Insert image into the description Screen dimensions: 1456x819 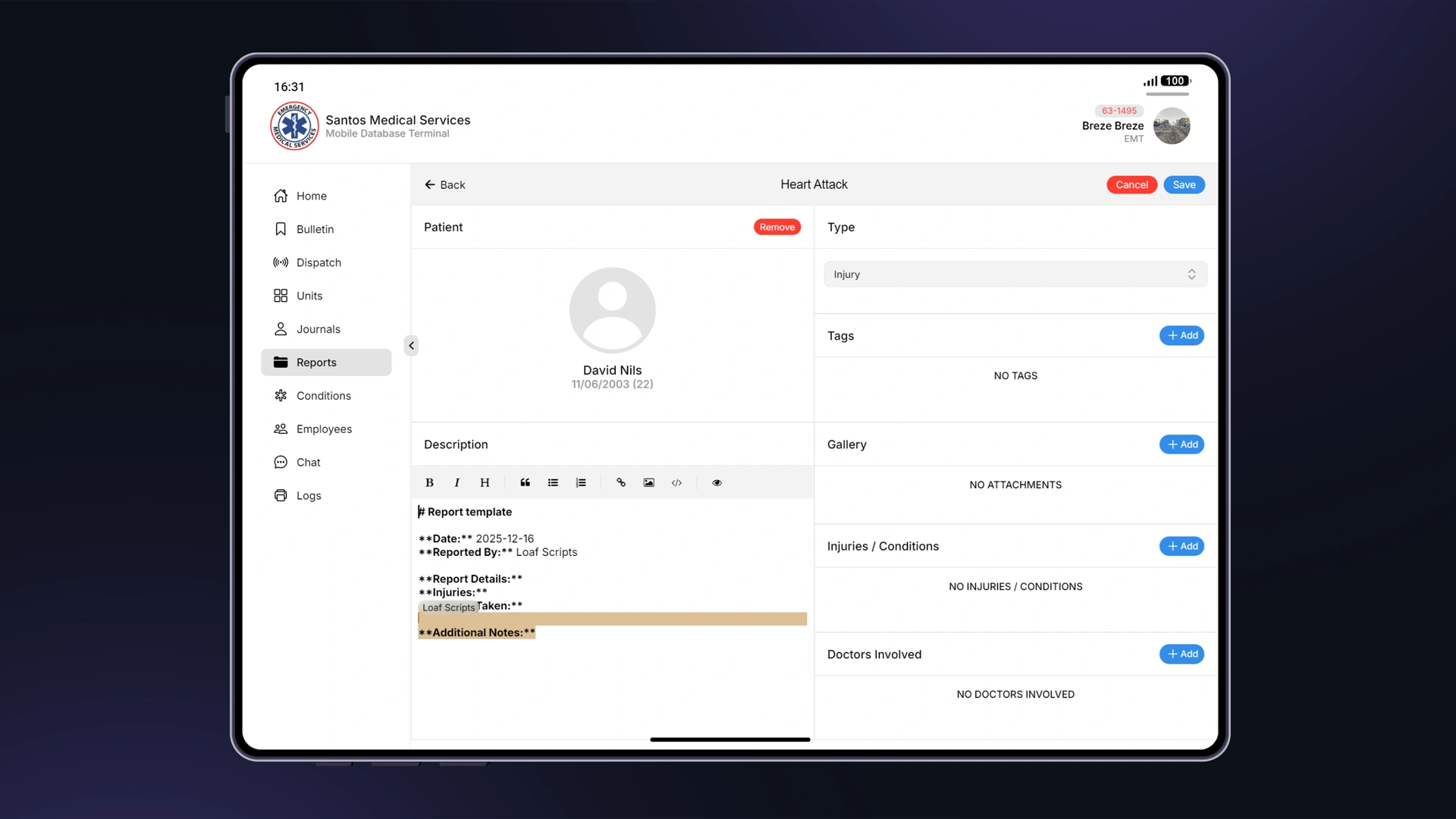pos(648,482)
